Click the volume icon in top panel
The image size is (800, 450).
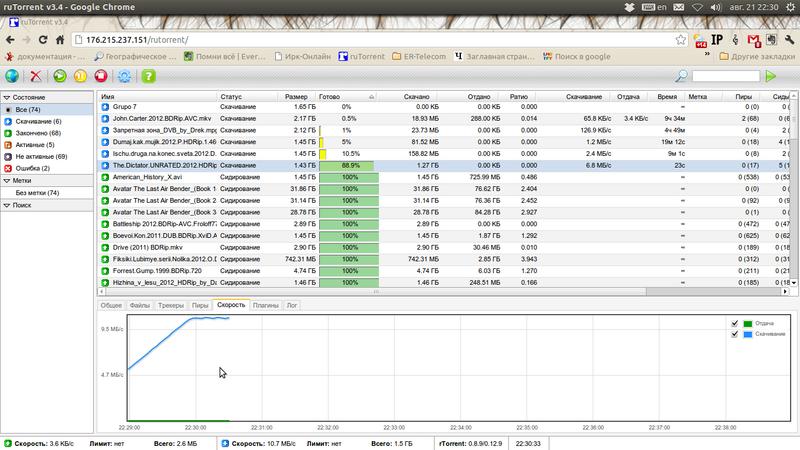[x=716, y=7]
